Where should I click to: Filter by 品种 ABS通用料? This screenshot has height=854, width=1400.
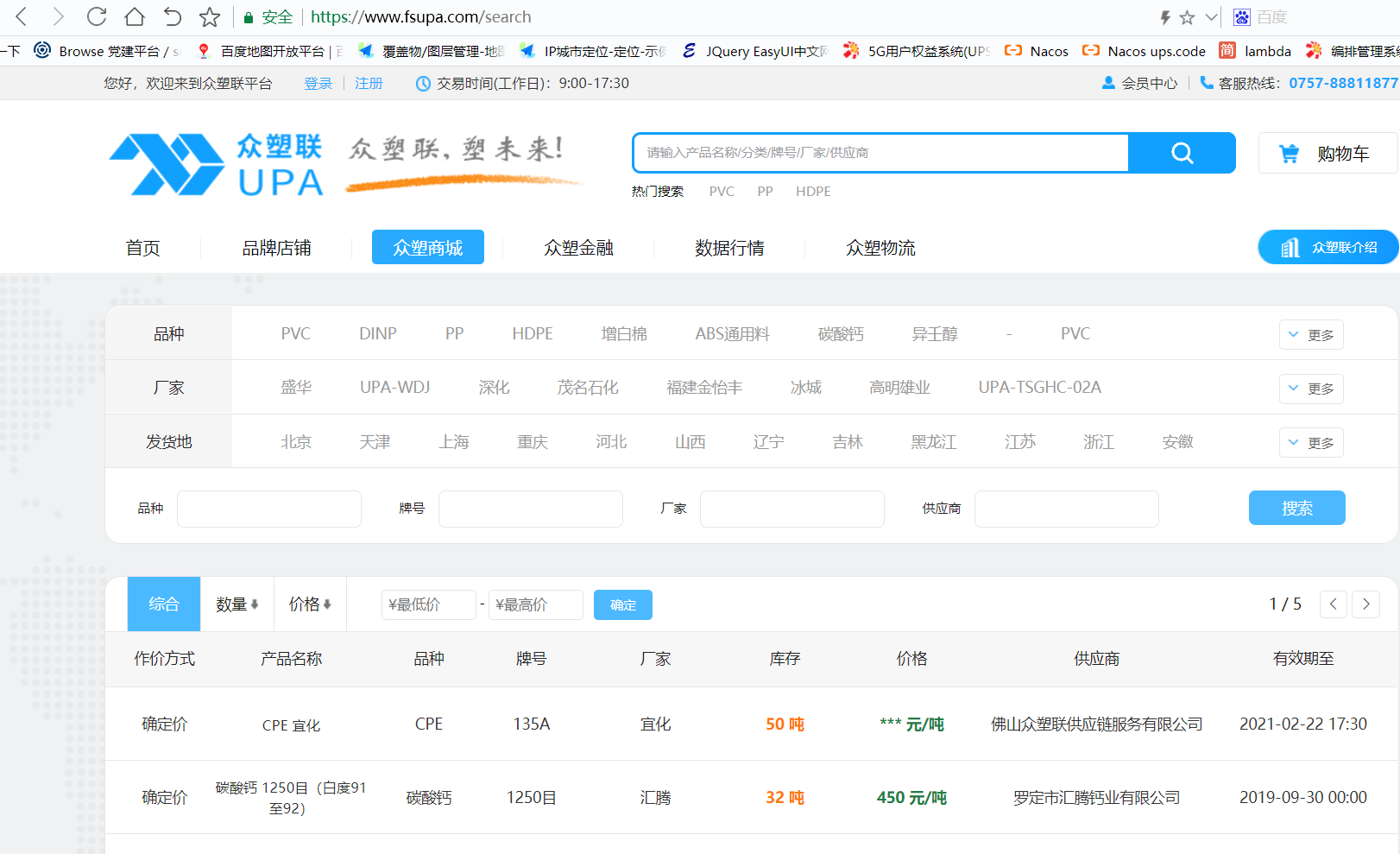pyautogui.click(x=732, y=334)
